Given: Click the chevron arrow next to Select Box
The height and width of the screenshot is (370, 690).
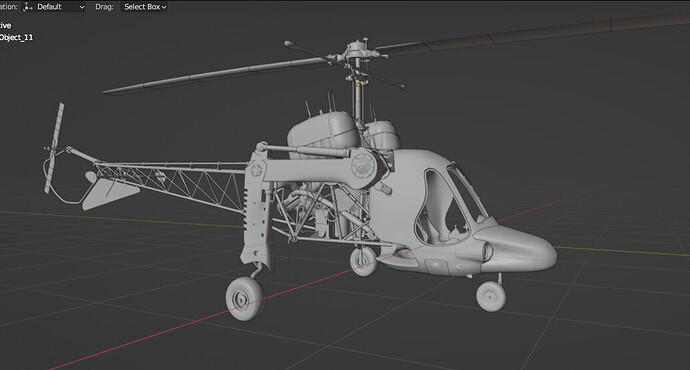Looking at the screenshot, I should (x=164, y=7).
